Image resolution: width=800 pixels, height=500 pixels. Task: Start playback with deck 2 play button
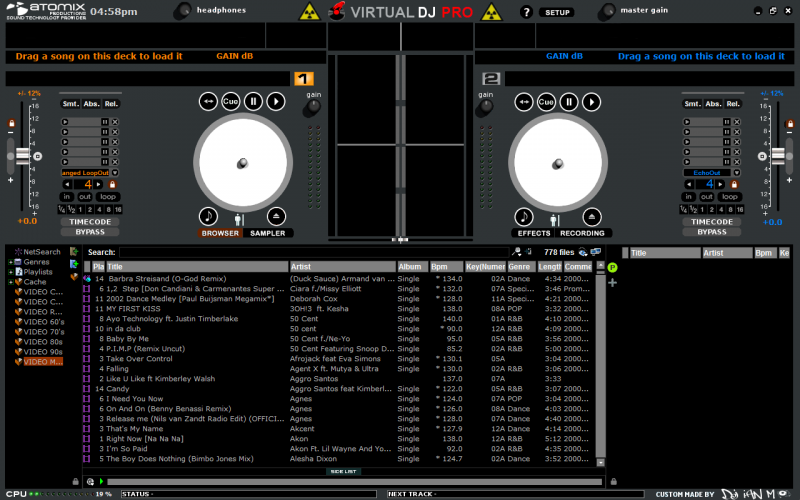[x=592, y=102]
